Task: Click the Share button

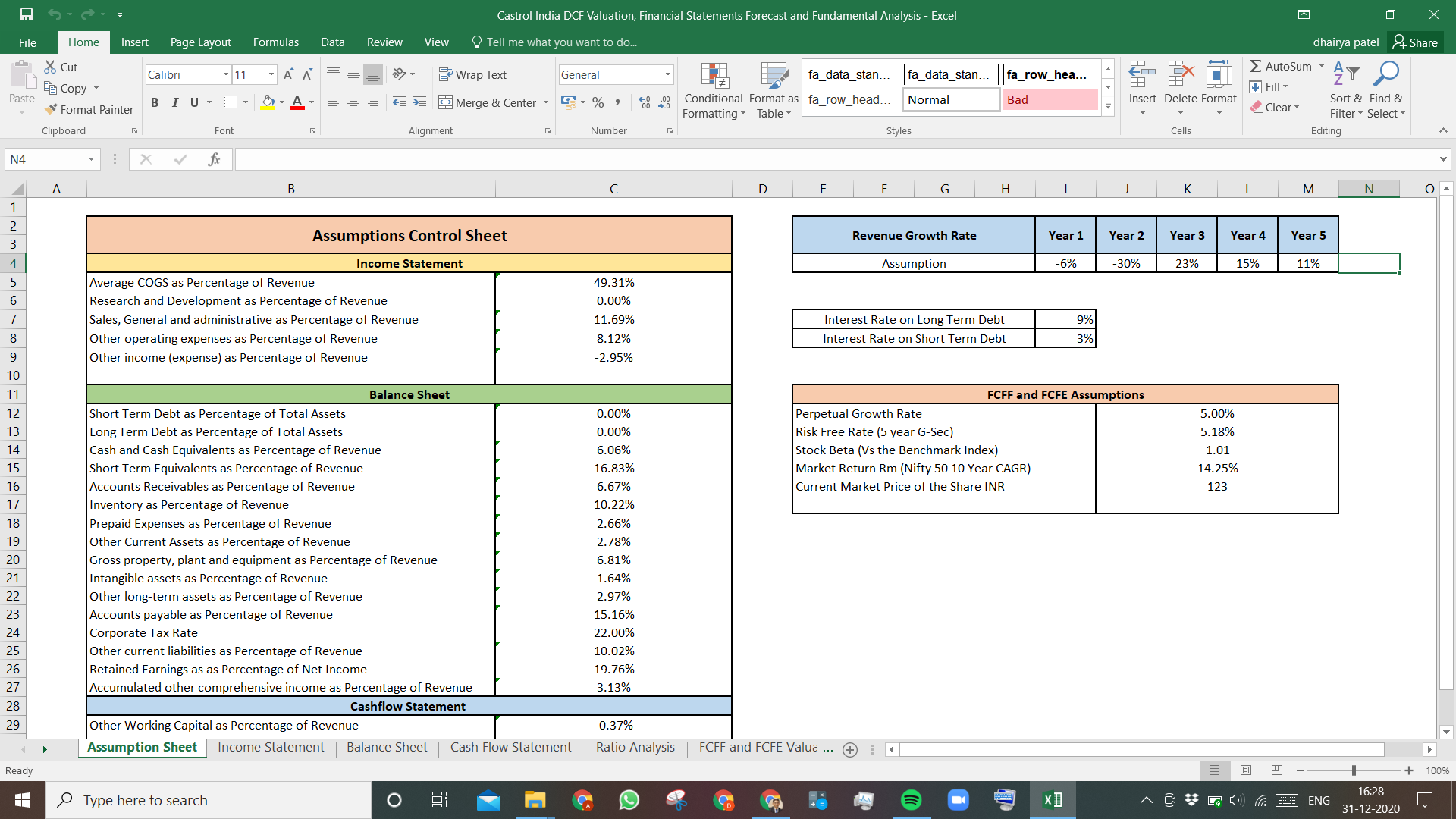Action: 1415,42
